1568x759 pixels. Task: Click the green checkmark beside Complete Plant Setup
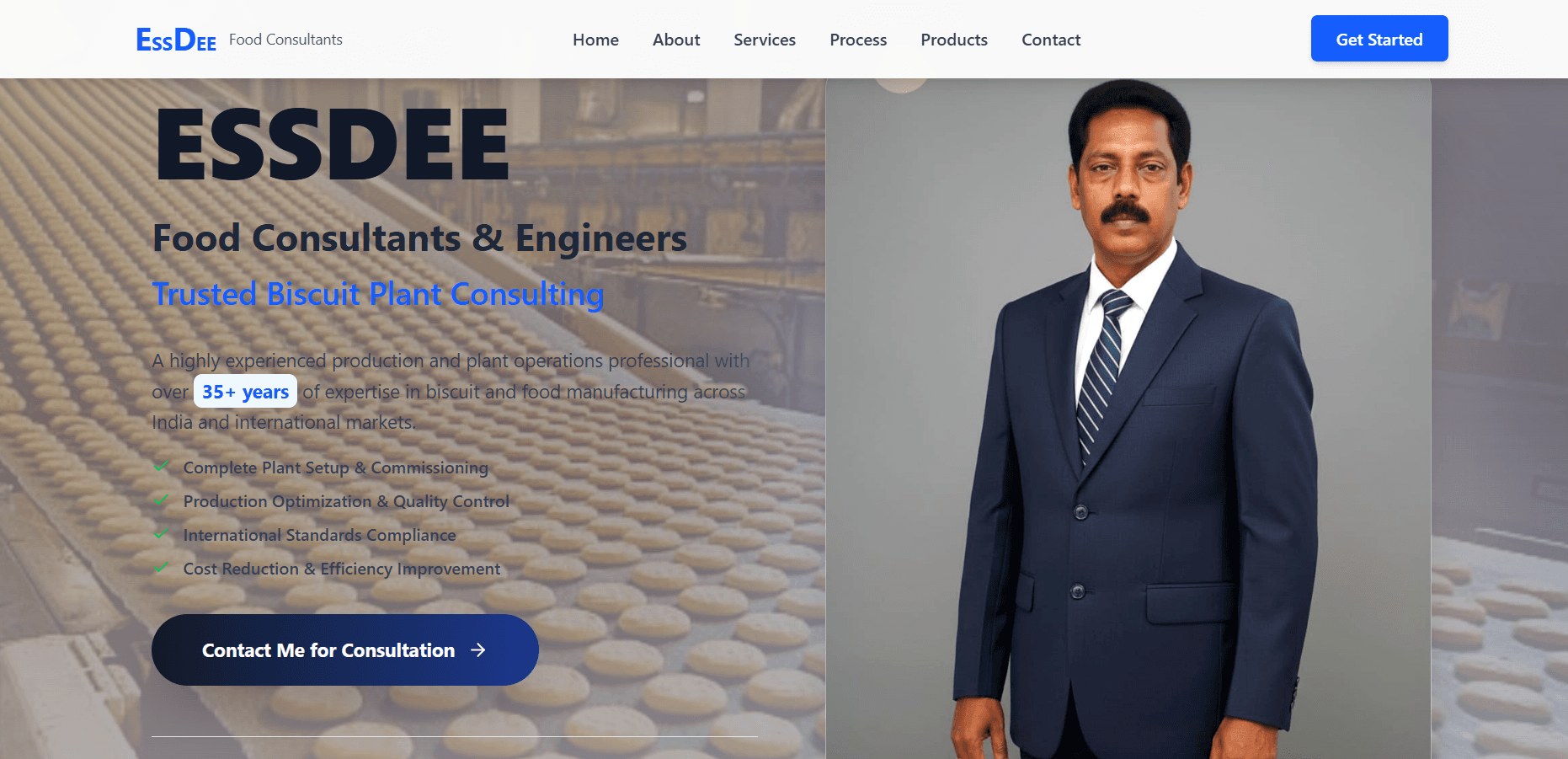point(162,467)
